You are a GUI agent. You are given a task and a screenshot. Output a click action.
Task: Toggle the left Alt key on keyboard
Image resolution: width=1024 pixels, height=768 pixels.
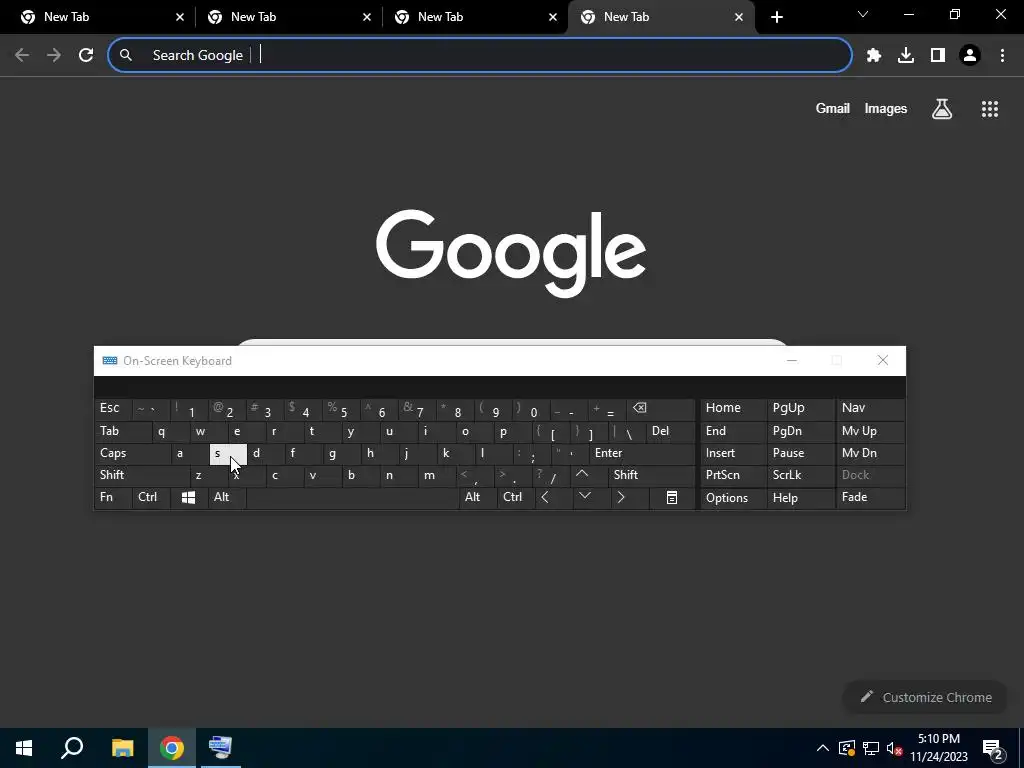[x=227, y=498]
